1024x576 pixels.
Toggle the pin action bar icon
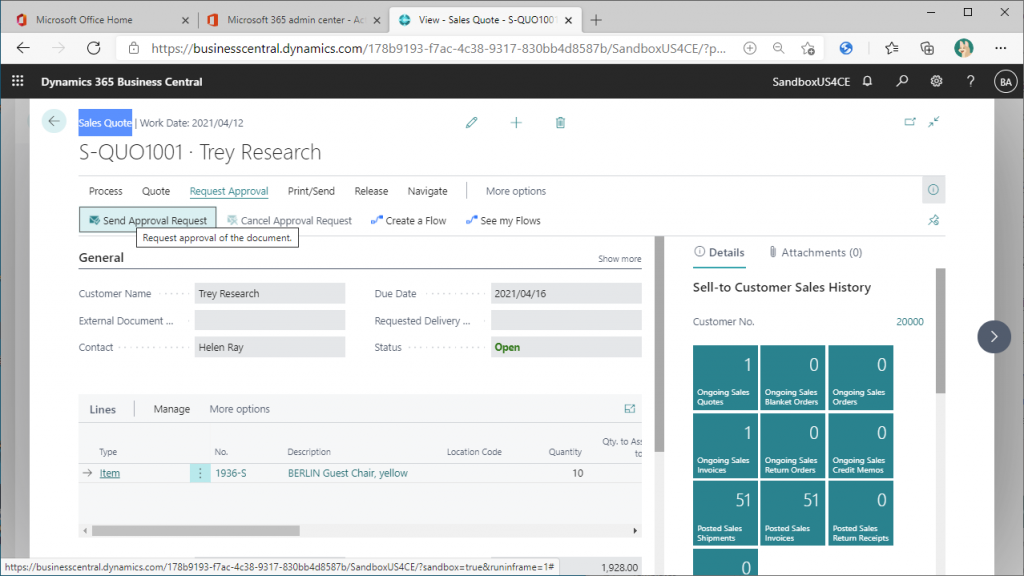934,221
